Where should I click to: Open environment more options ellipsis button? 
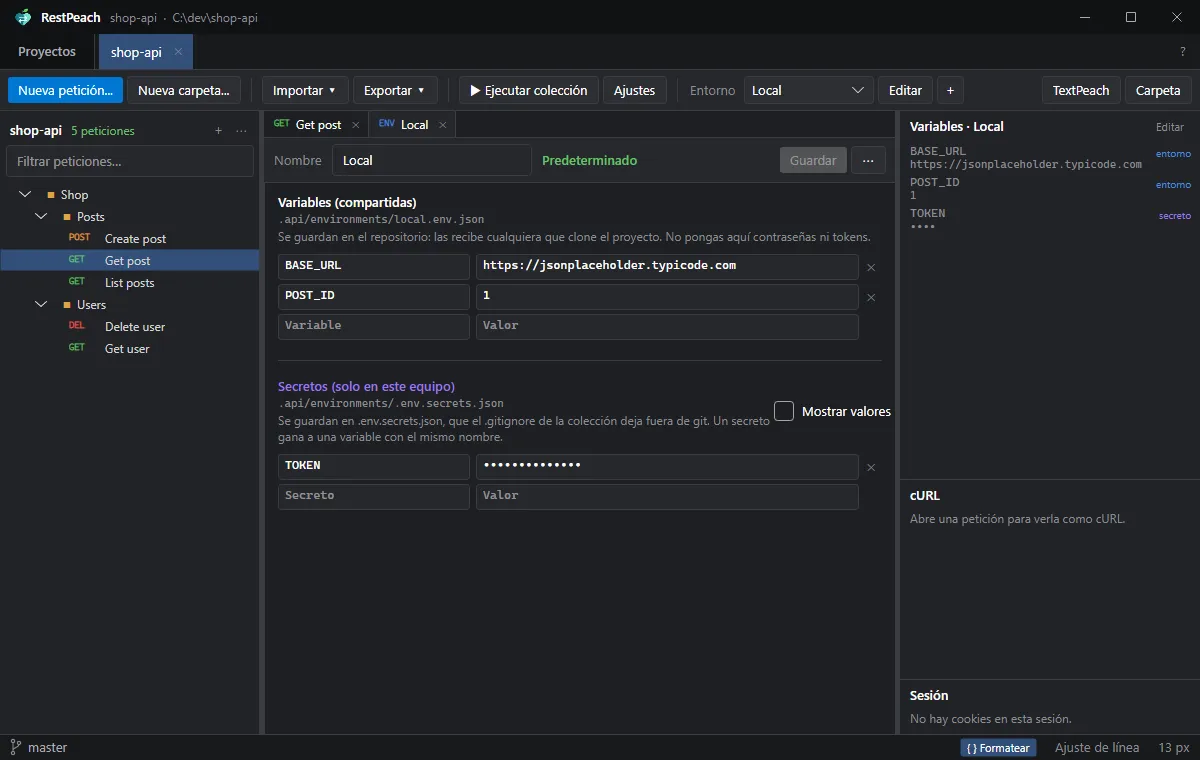868,160
